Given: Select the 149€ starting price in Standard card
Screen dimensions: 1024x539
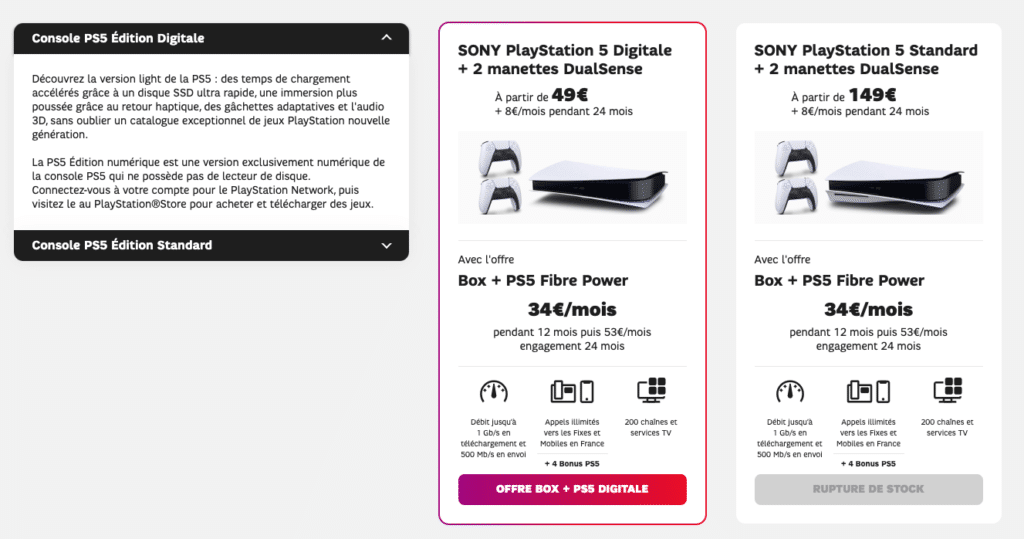Looking at the screenshot, I should (872, 95).
